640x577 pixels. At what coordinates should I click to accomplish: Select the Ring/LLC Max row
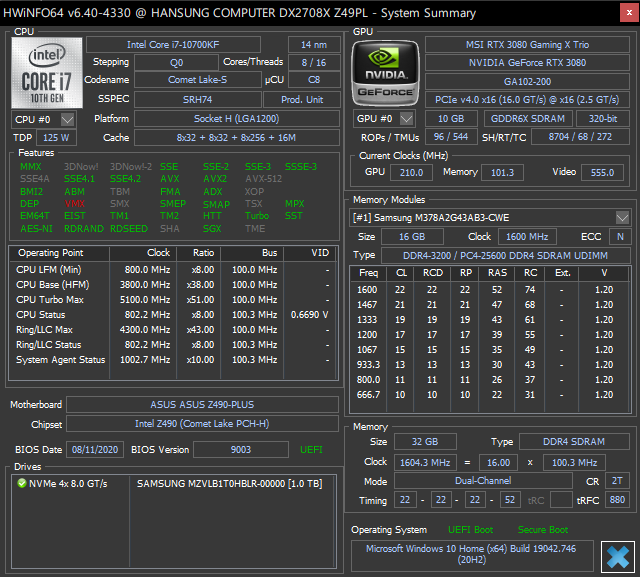(x=173, y=329)
